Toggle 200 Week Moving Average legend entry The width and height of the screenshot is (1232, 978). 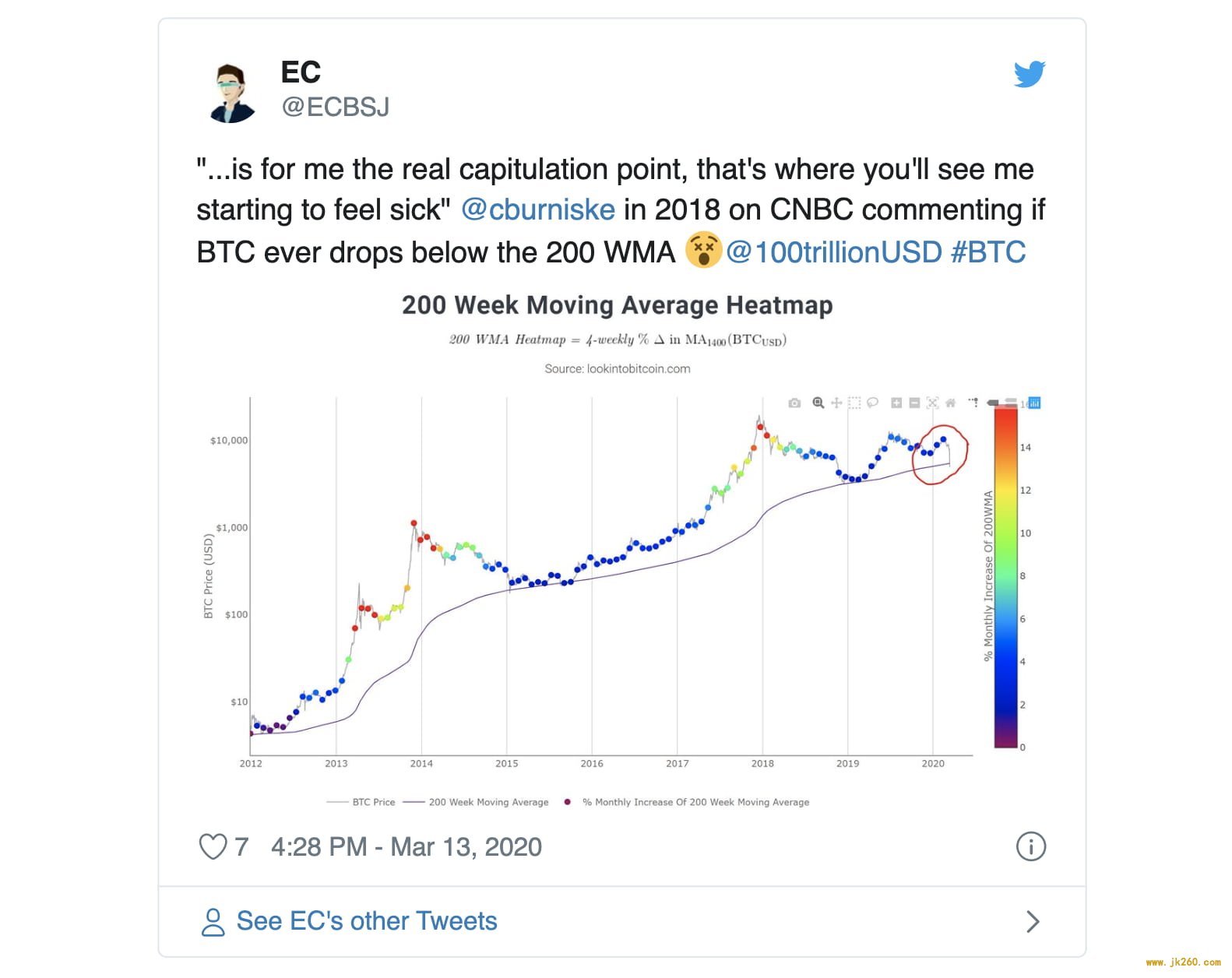(476, 802)
